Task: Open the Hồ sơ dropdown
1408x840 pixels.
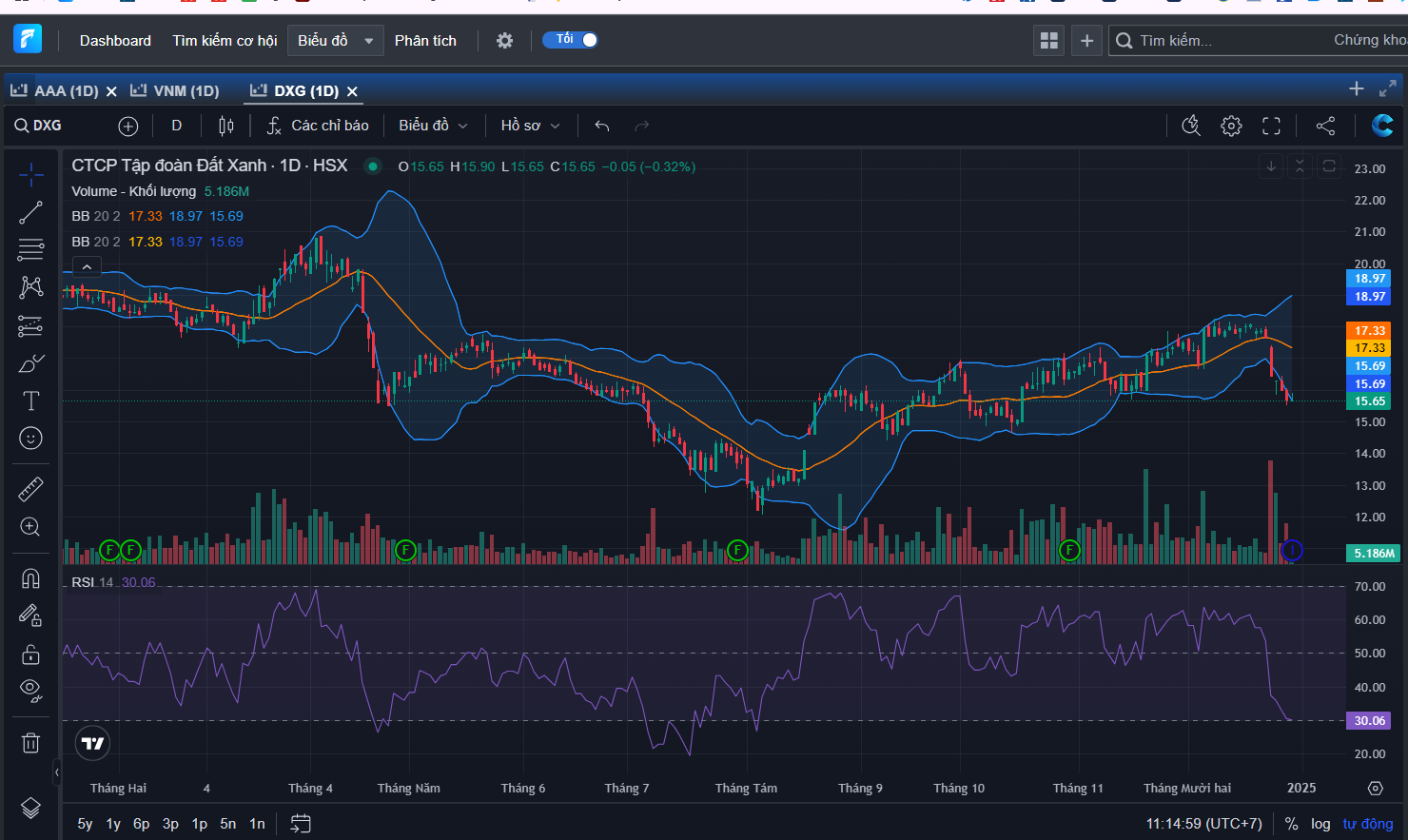Action: (530, 126)
